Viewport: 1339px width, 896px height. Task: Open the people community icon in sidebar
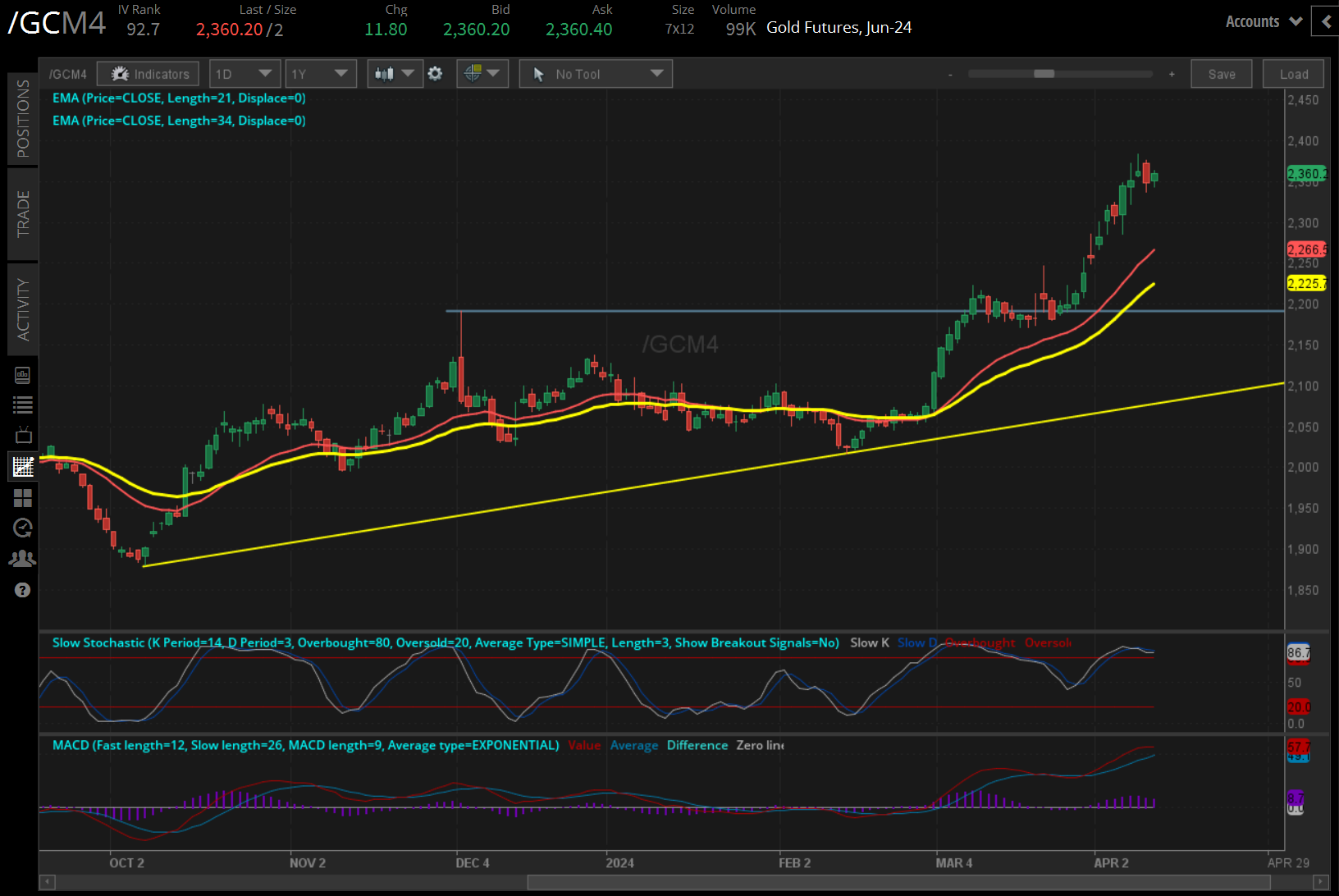pos(22,559)
